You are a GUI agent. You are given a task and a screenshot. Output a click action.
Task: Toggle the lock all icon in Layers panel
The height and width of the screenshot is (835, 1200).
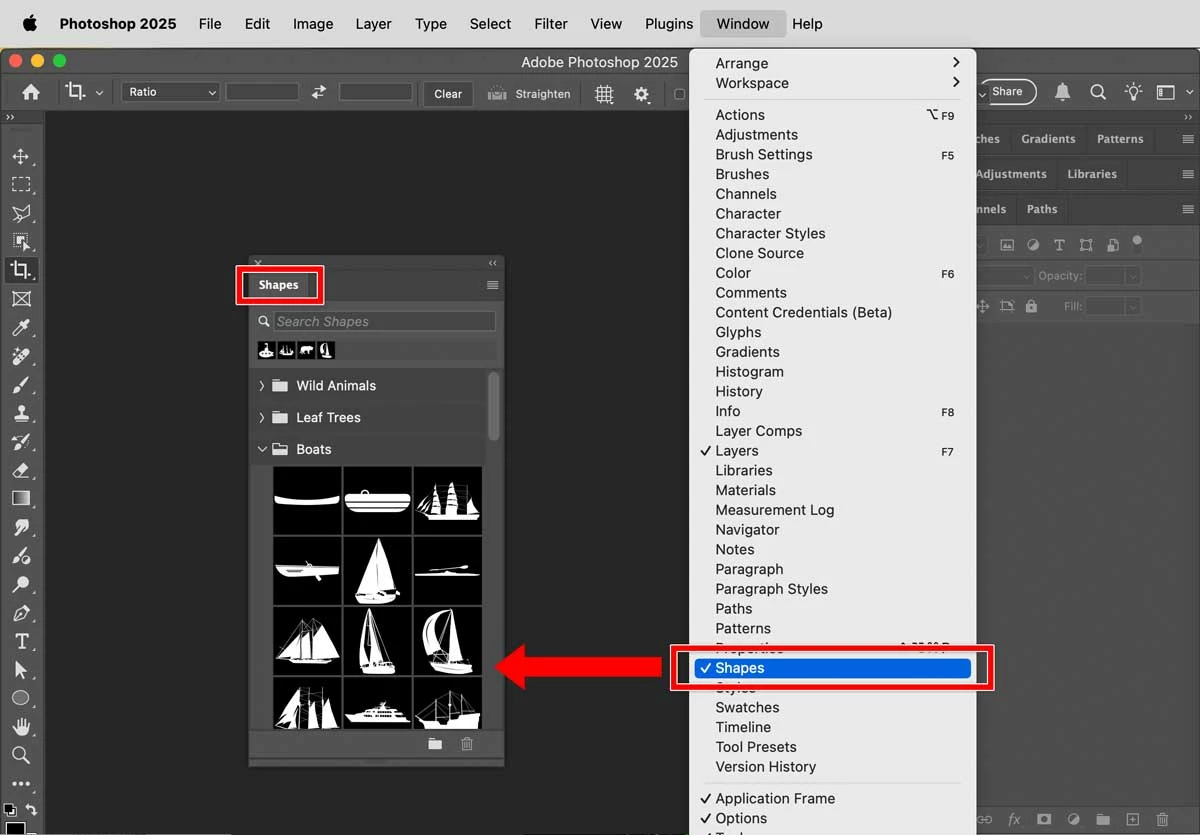coord(1031,306)
